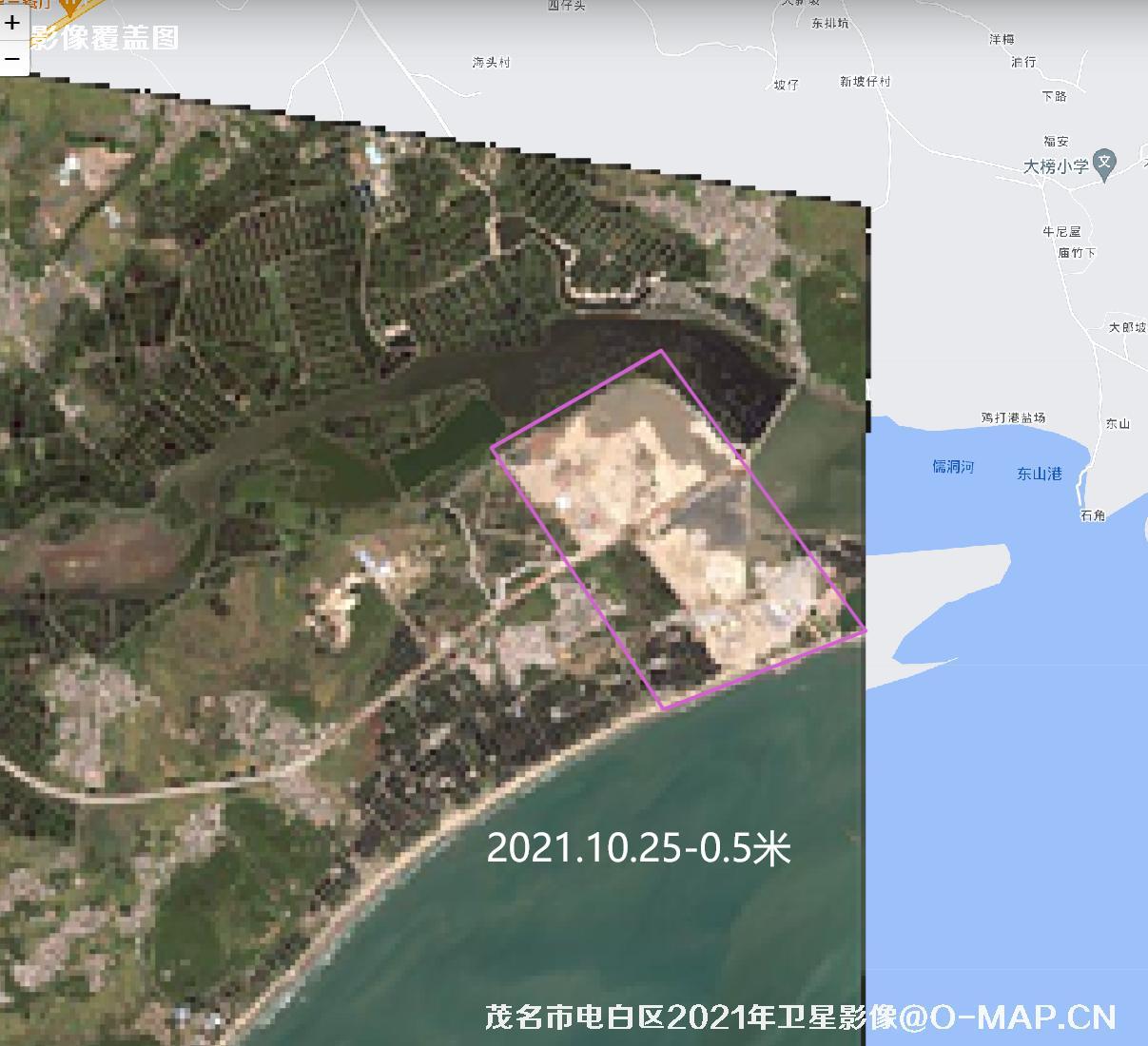Click the 东山港 harbor label
1148x1046 pixels.
tap(1039, 473)
